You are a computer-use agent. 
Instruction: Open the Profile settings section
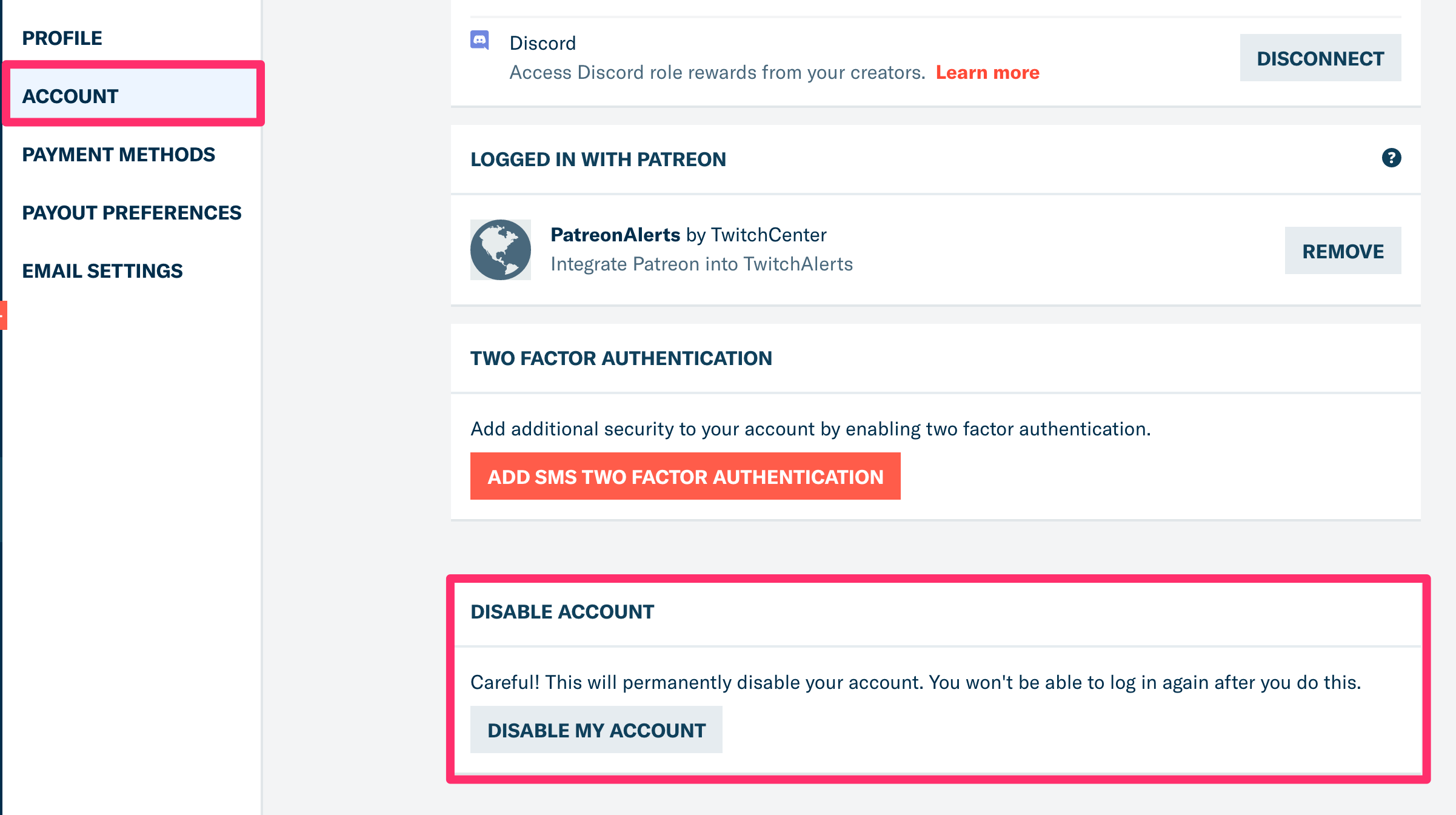[62, 38]
